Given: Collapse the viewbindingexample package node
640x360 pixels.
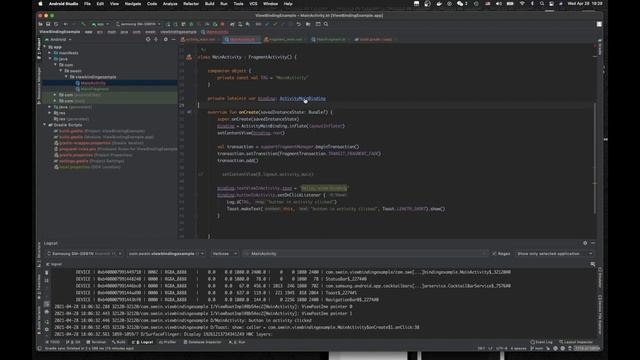Looking at the screenshot, I should click(x=66, y=77).
